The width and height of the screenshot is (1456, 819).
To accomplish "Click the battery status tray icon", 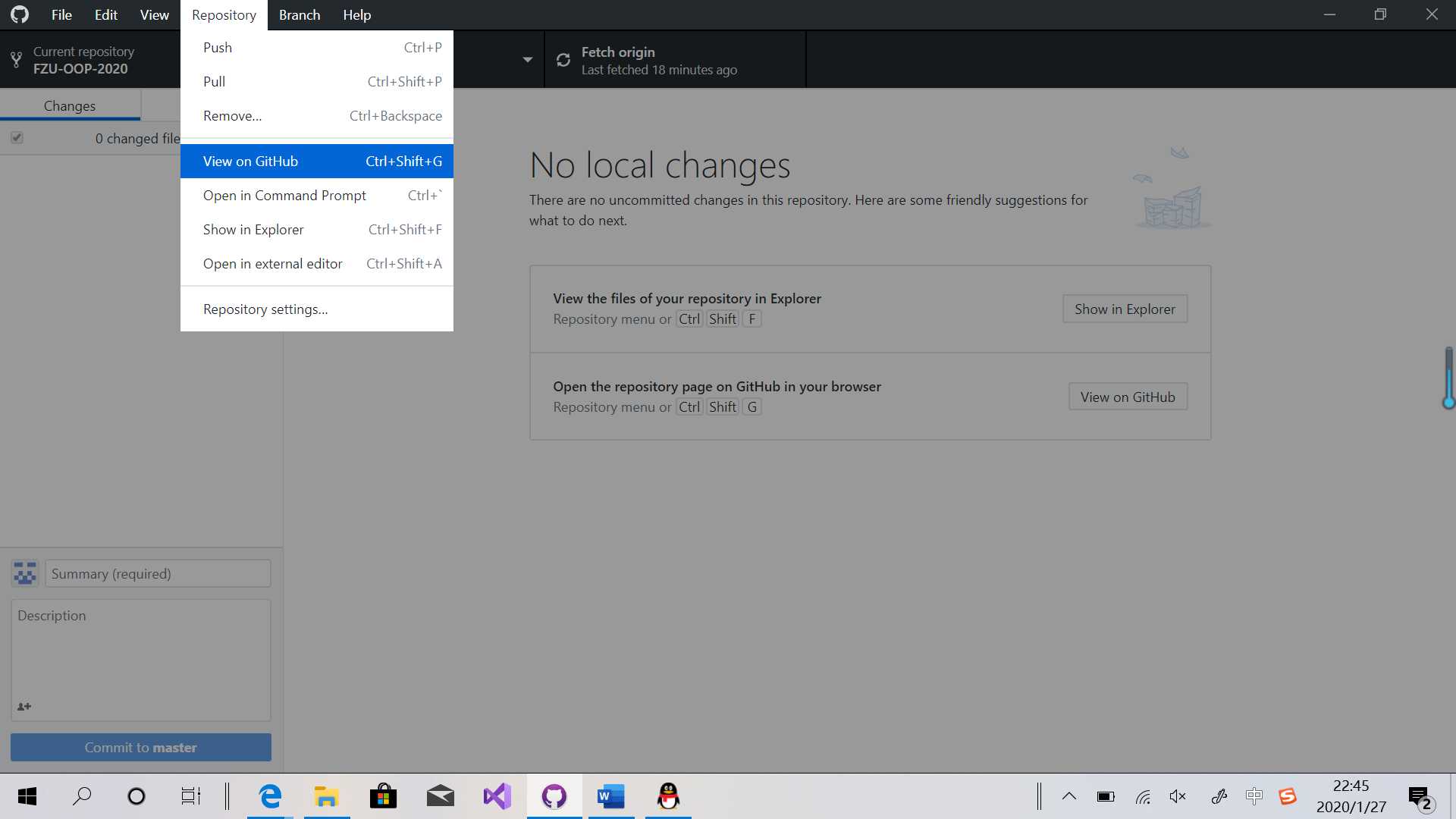I will point(1106,796).
